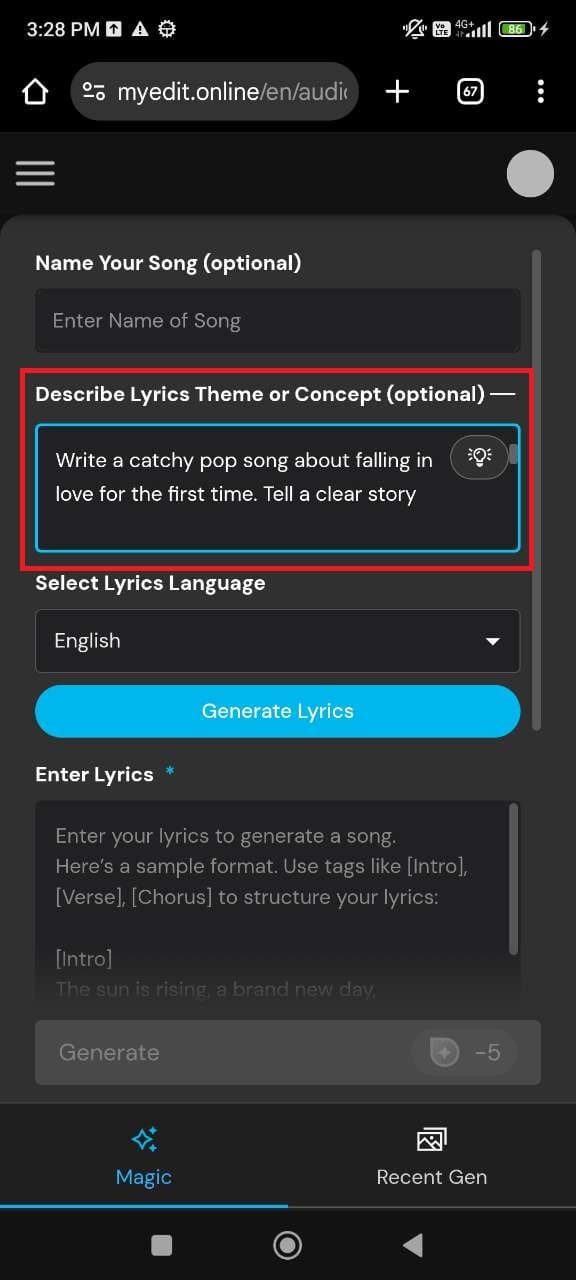This screenshot has width=576, height=1280.
Task: Tap the profile avatar circle
Action: point(530,173)
